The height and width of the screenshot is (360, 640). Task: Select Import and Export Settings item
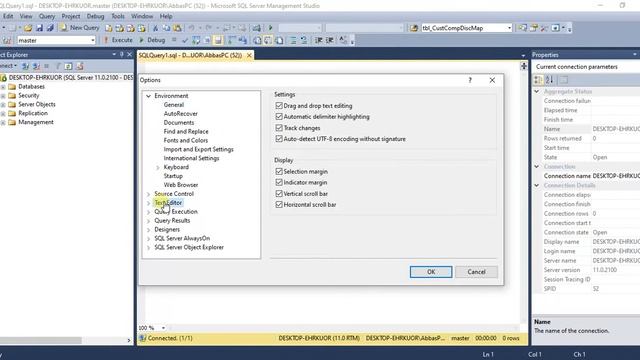tap(198, 149)
